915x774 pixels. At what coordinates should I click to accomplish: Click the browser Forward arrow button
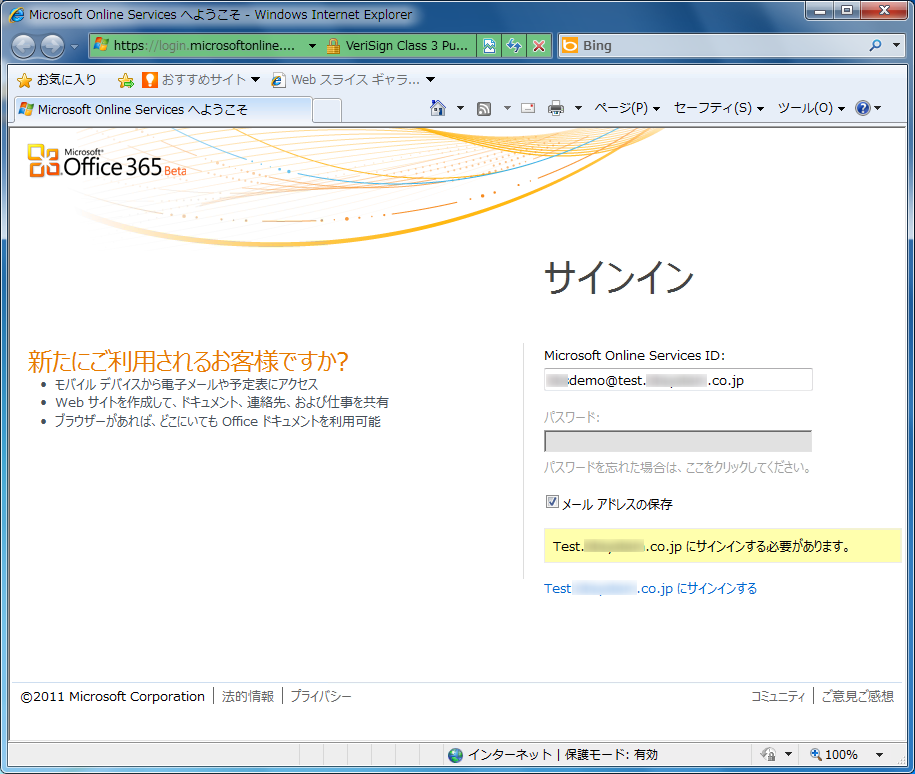pyautogui.click(x=53, y=46)
